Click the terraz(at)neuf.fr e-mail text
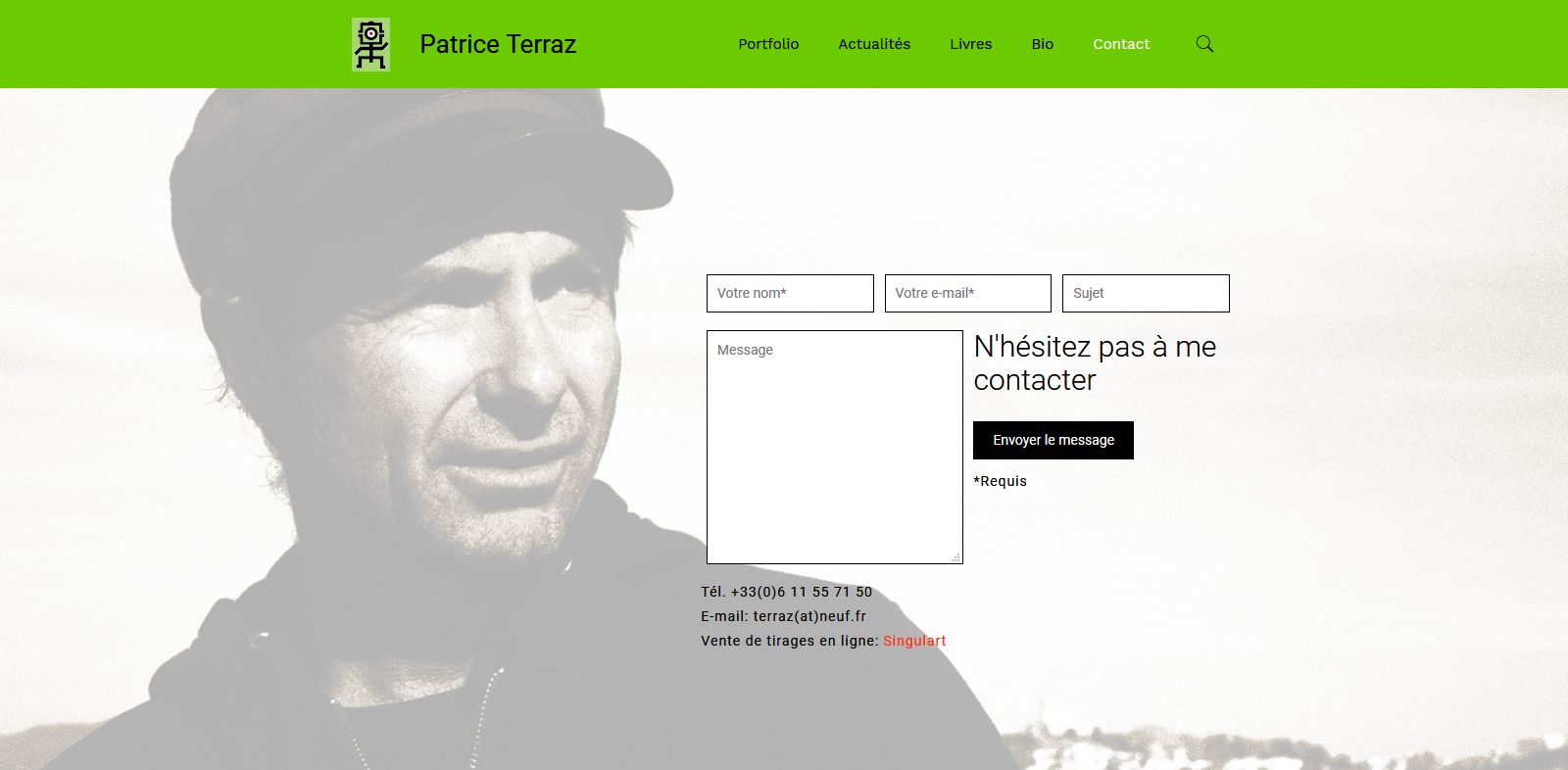The image size is (1568, 770). click(809, 616)
